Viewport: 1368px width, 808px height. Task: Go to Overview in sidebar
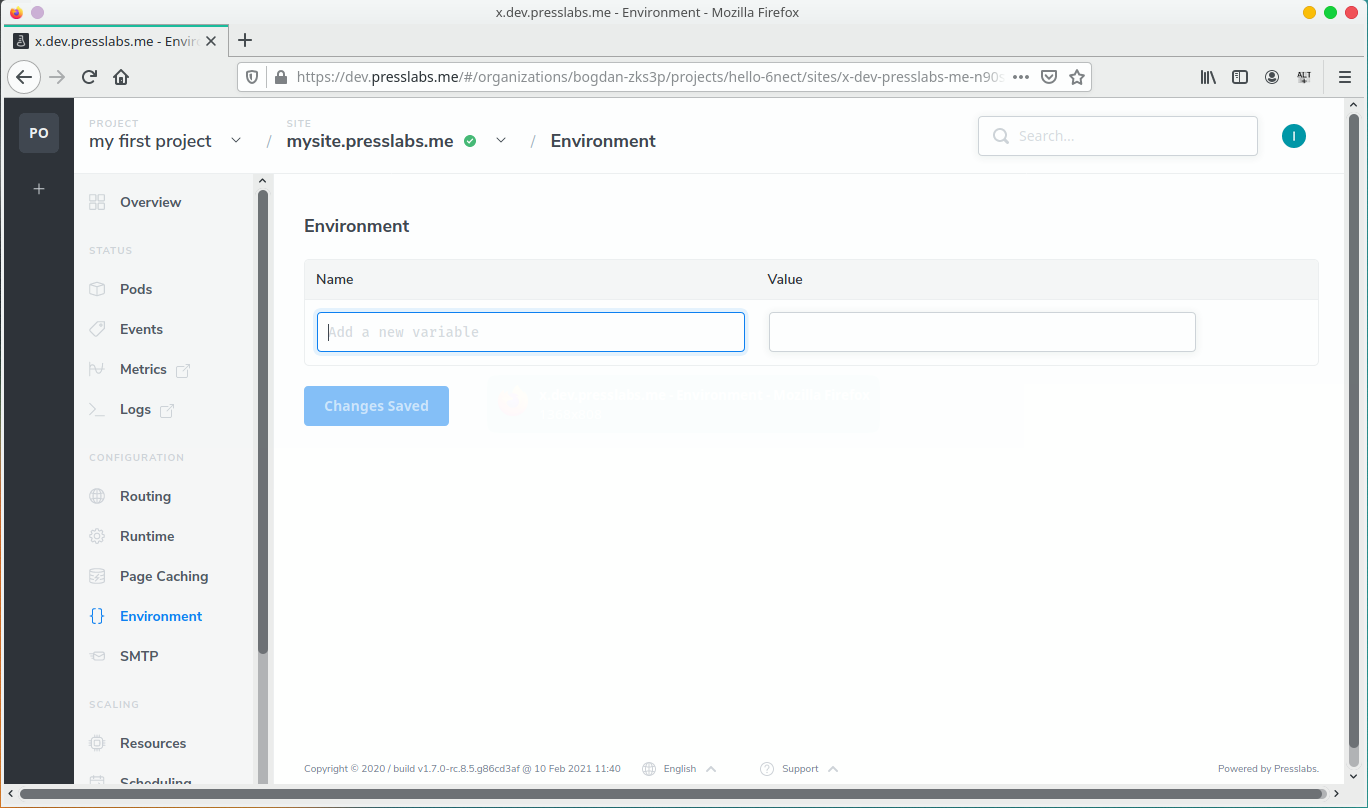(150, 202)
